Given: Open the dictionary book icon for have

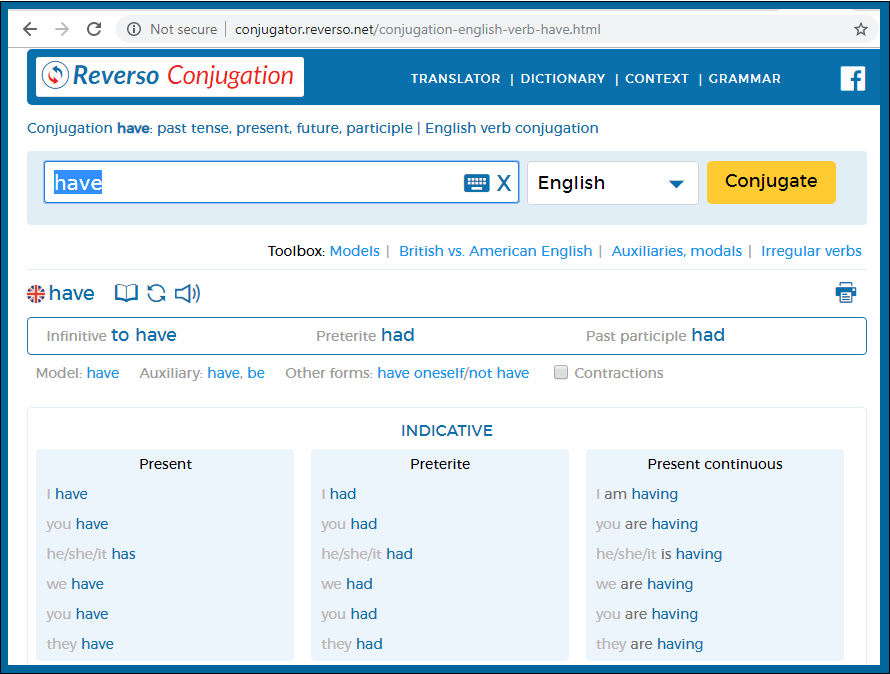Looking at the screenshot, I should [126, 293].
